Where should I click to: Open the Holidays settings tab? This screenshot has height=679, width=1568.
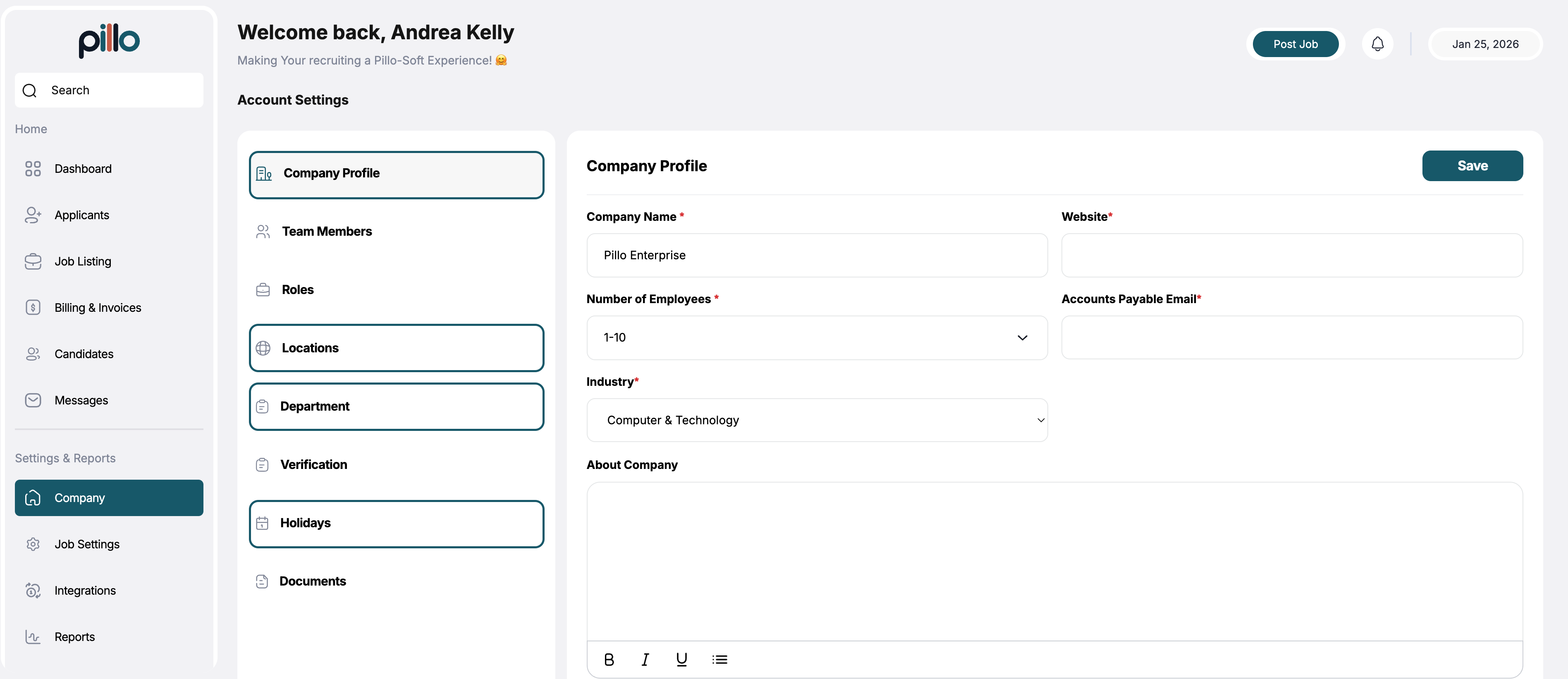[396, 524]
